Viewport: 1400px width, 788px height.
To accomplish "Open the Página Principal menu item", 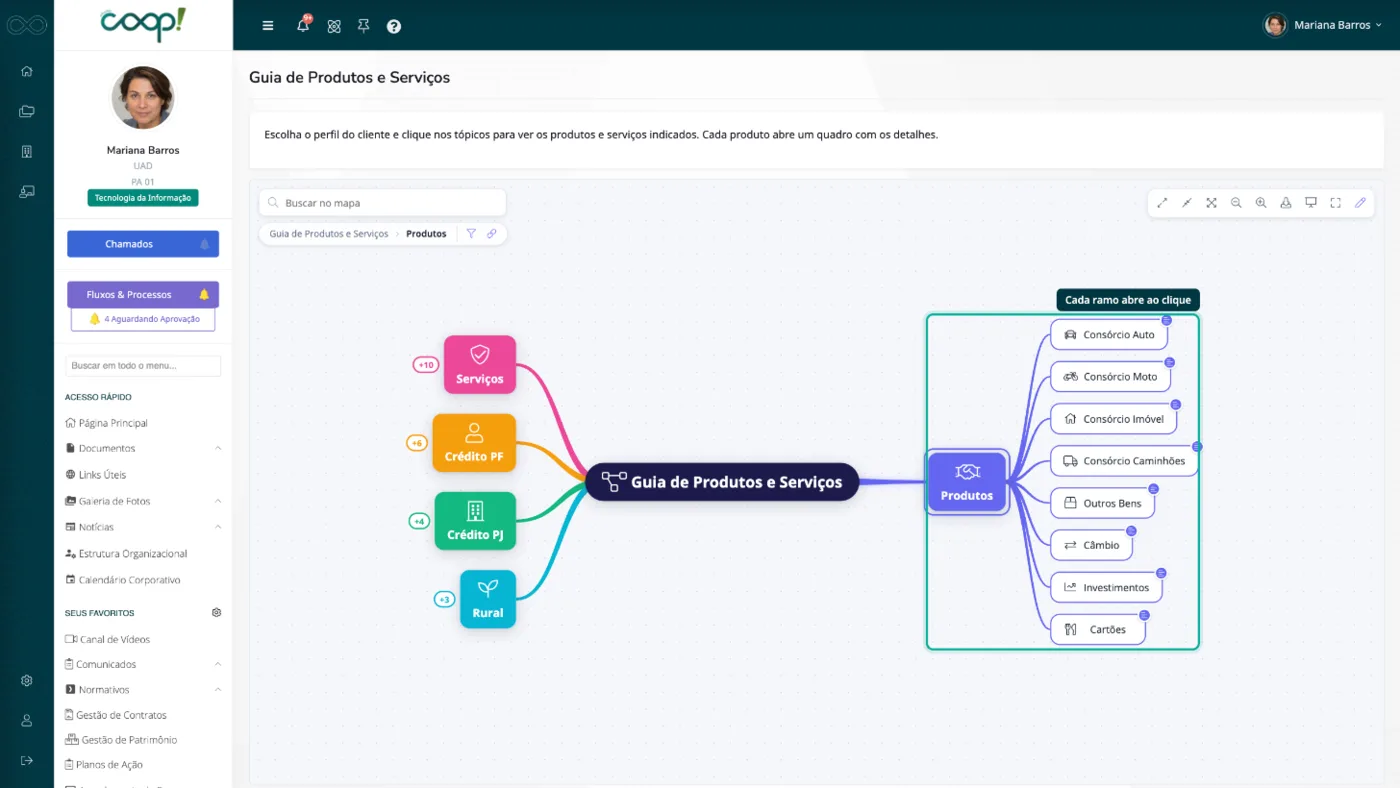I will (106, 423).
